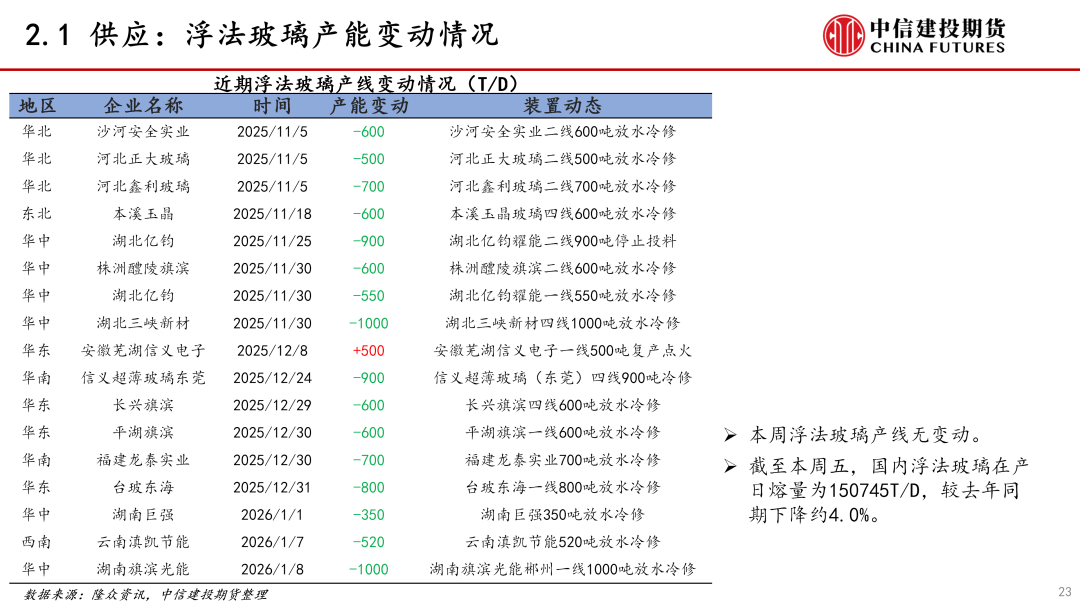Click company name 湖南旗滨光能
The width and height of the screenshot is (1080, 608).
143,569
